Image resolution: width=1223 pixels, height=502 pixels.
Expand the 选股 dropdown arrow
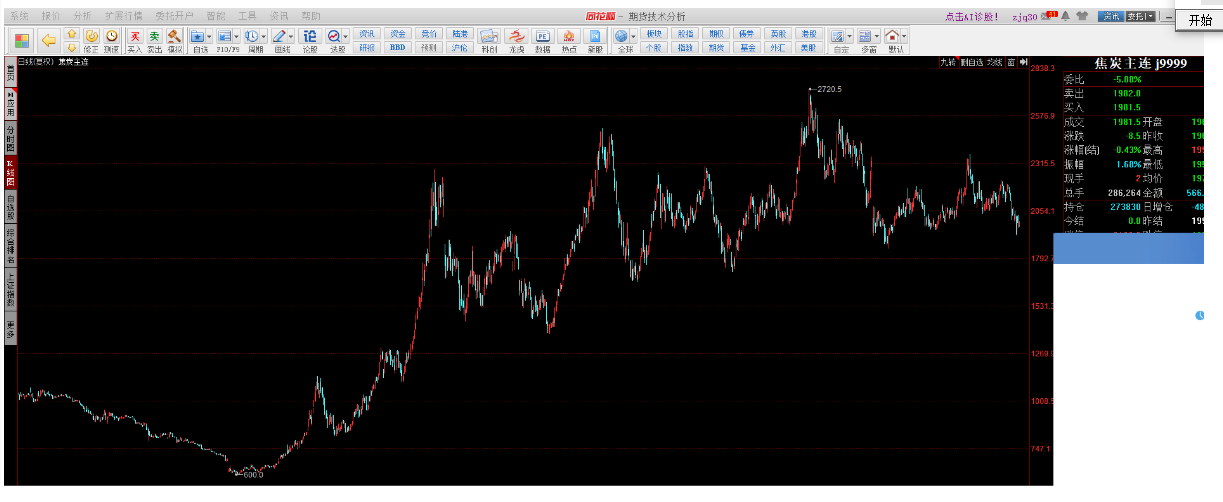345,36
